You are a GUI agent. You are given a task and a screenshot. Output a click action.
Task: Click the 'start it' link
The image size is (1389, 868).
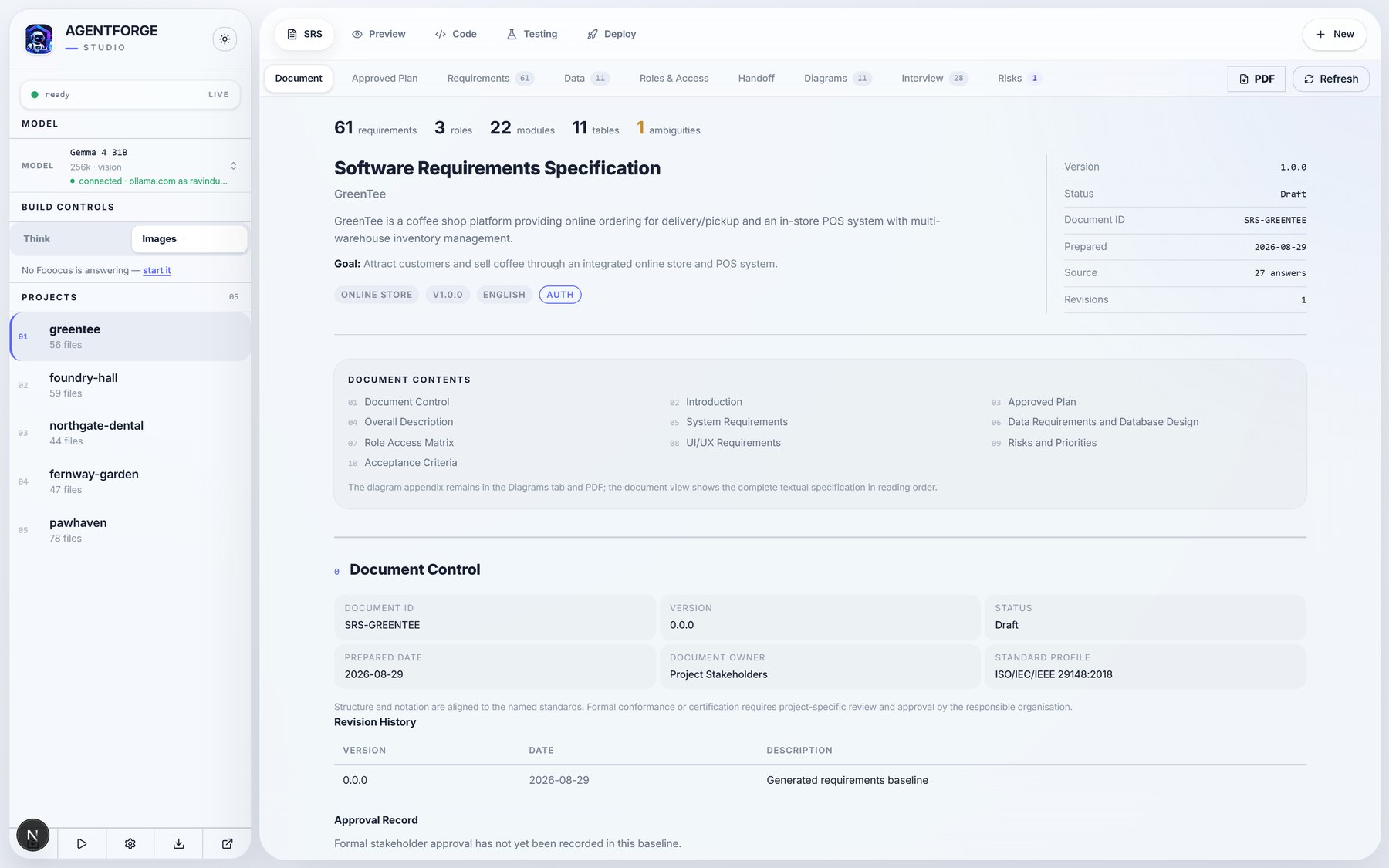157,270
